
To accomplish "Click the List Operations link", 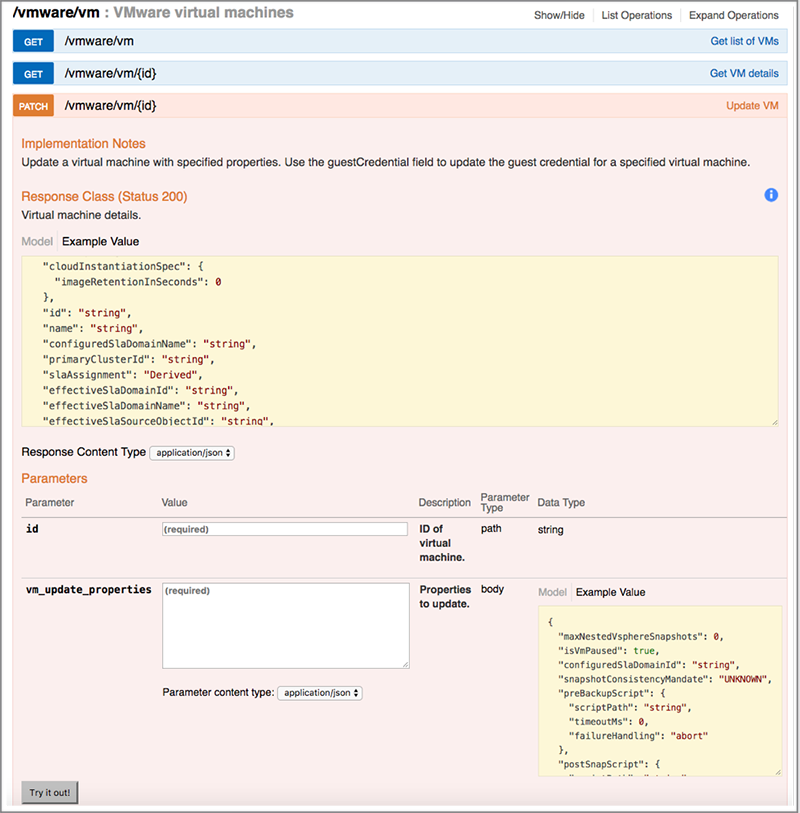I will [637, 15].
